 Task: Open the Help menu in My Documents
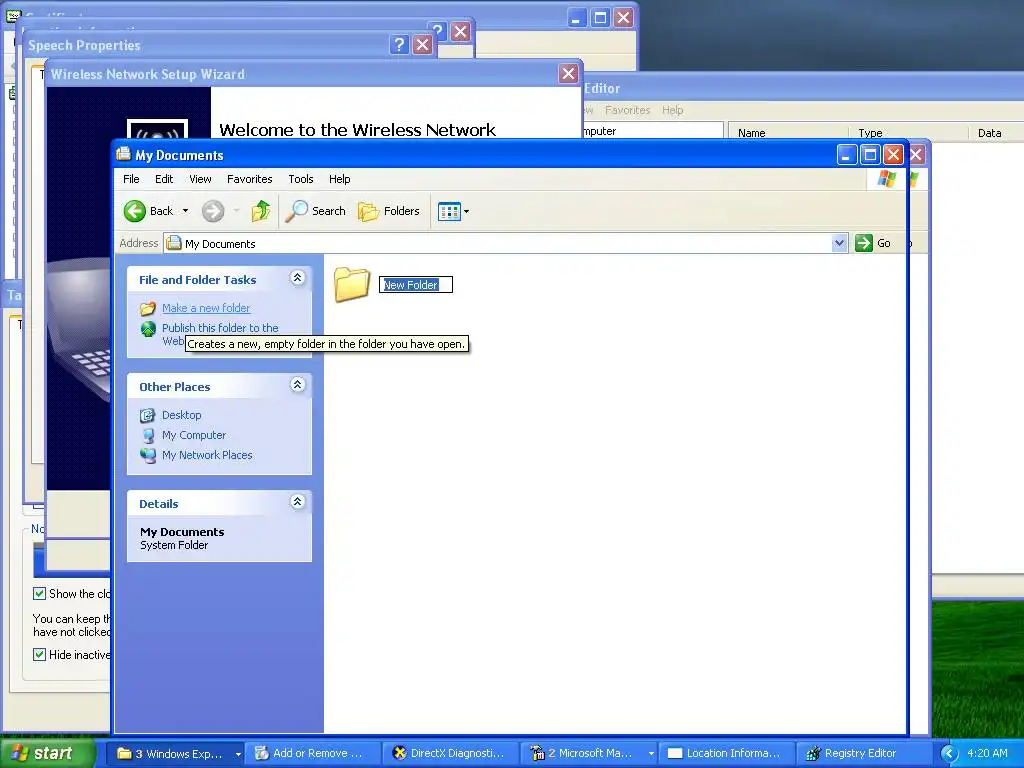[x=340, y=179]
